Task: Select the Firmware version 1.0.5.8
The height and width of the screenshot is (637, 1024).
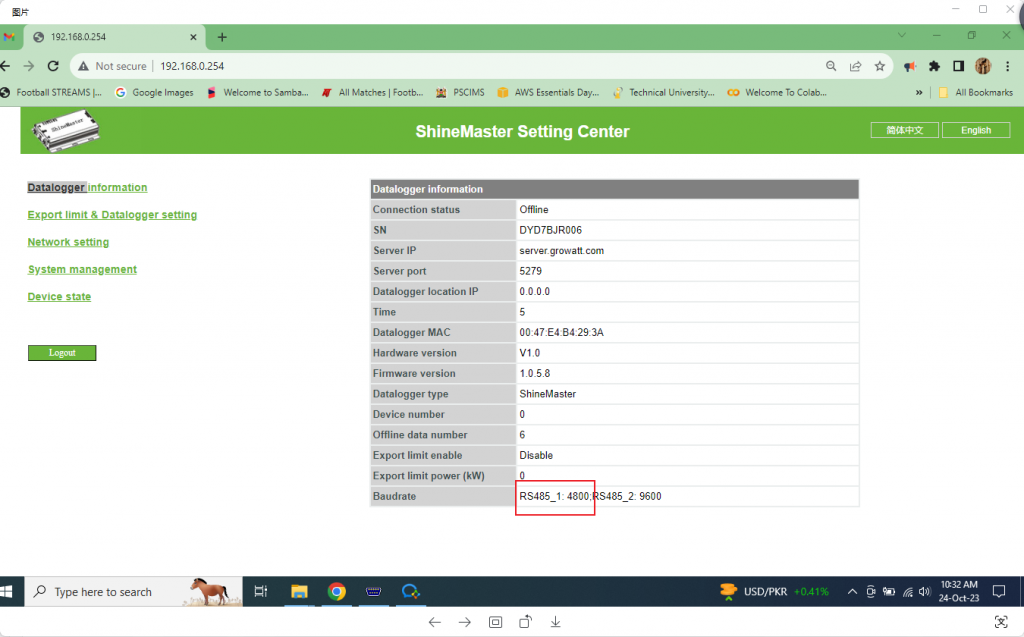Action: pos(535,374)
